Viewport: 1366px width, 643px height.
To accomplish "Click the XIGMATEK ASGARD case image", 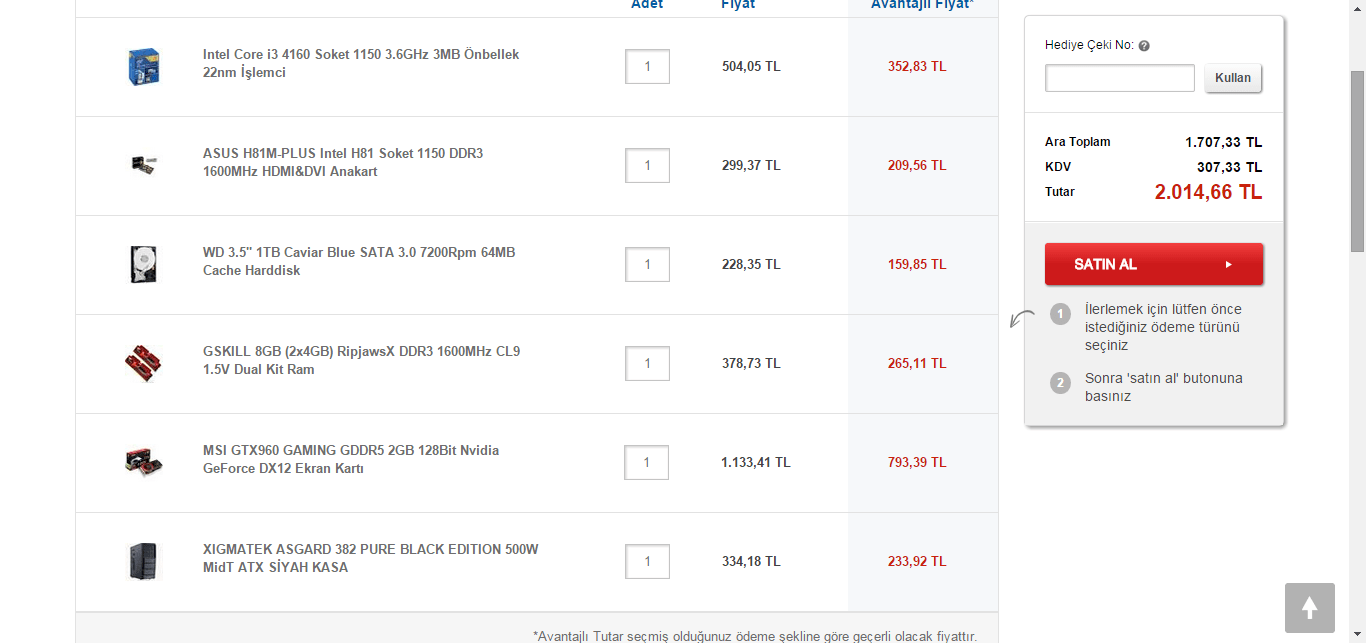I will click(x=141, y=561).
